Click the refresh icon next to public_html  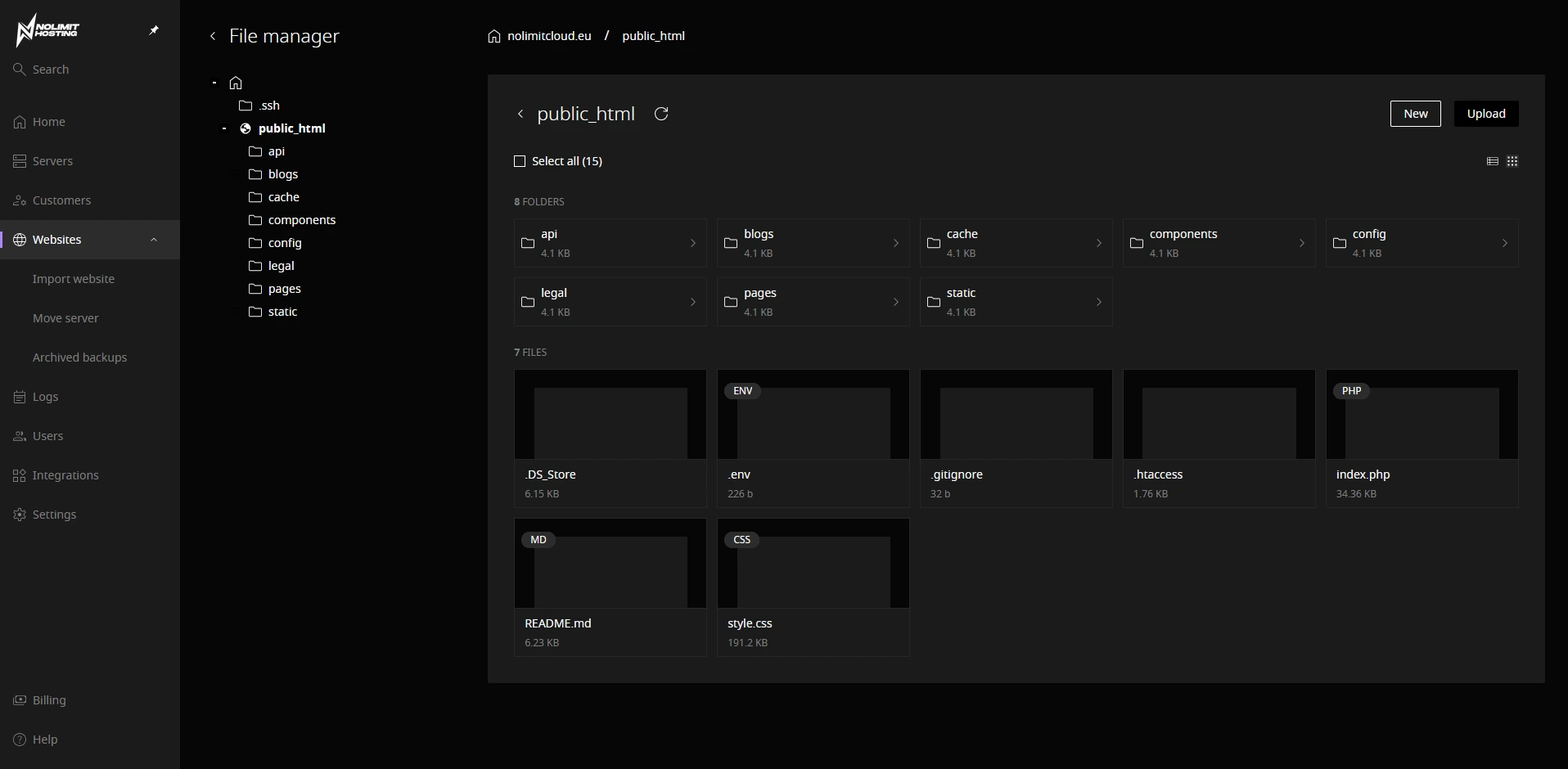click(661, 114)
